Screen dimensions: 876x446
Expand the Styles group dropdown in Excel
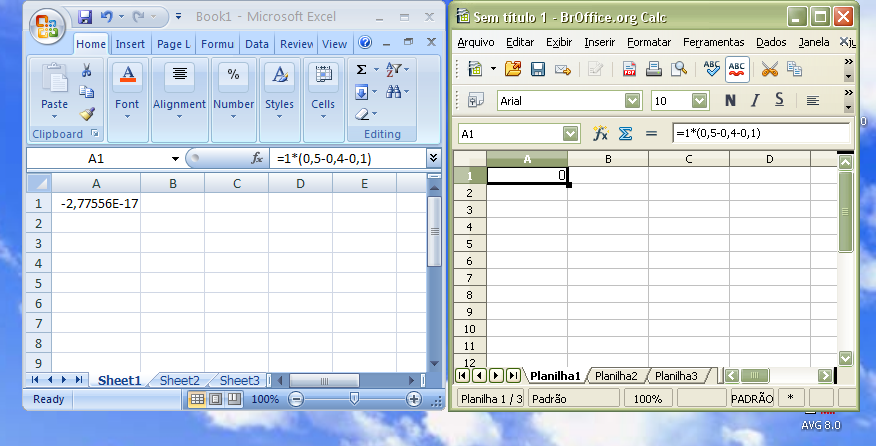click(279, 117)
